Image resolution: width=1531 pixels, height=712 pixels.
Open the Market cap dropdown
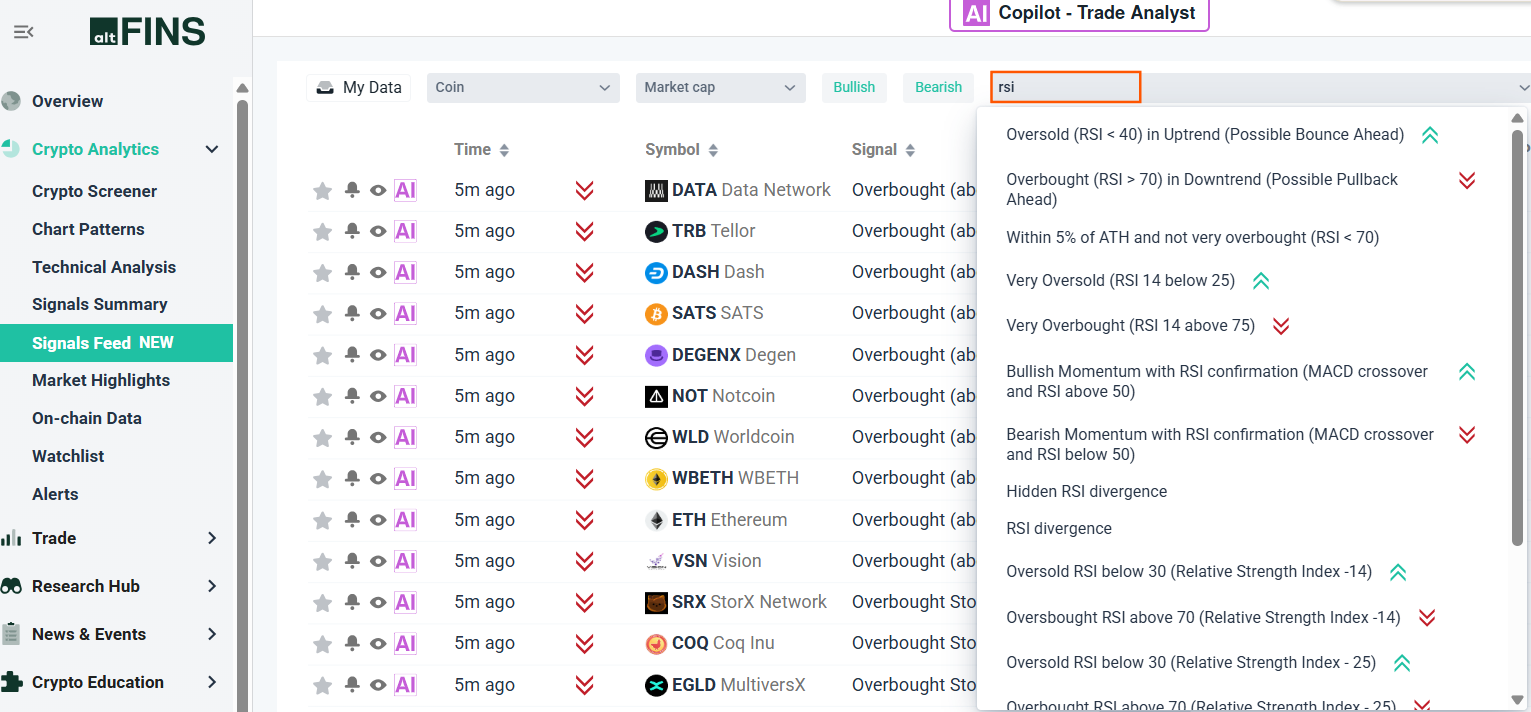click(x=720, y=87)
